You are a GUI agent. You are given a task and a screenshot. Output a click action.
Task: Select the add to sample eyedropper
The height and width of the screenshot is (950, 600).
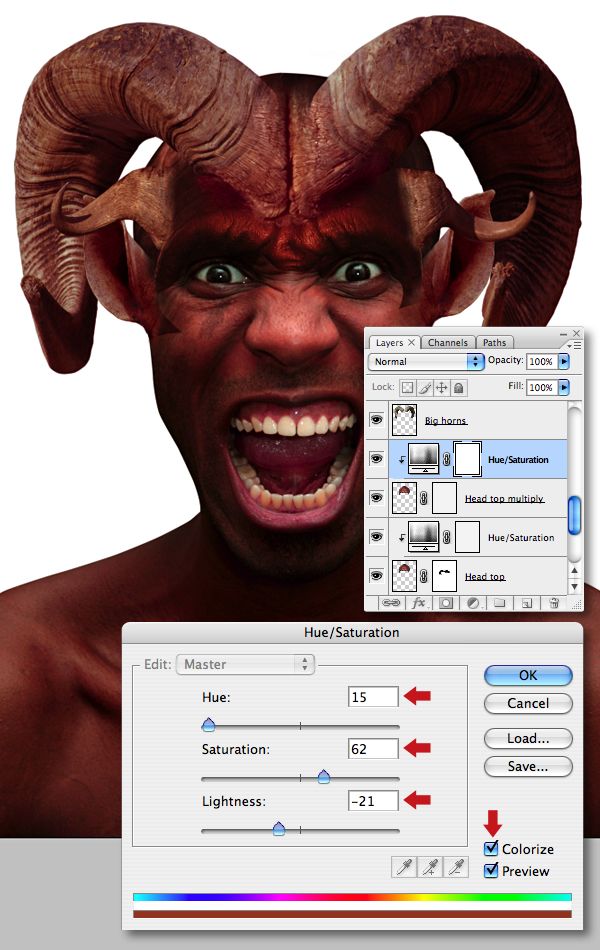(430, 868)
